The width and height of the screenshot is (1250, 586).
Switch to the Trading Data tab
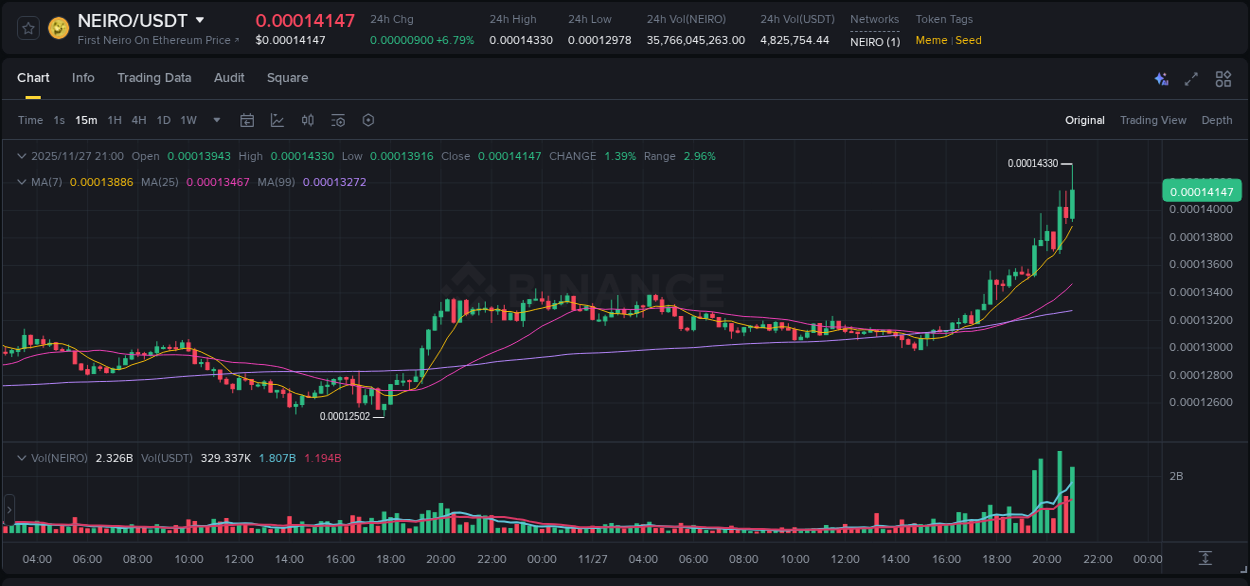pyautogui.click(x=154, y=78)
